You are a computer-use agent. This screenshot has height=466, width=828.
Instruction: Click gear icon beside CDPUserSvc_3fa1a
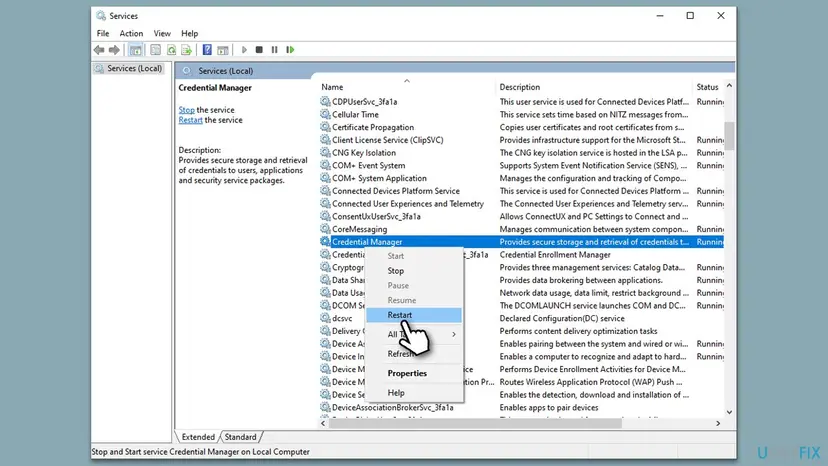pyautogui.click(x=325, y=101)
